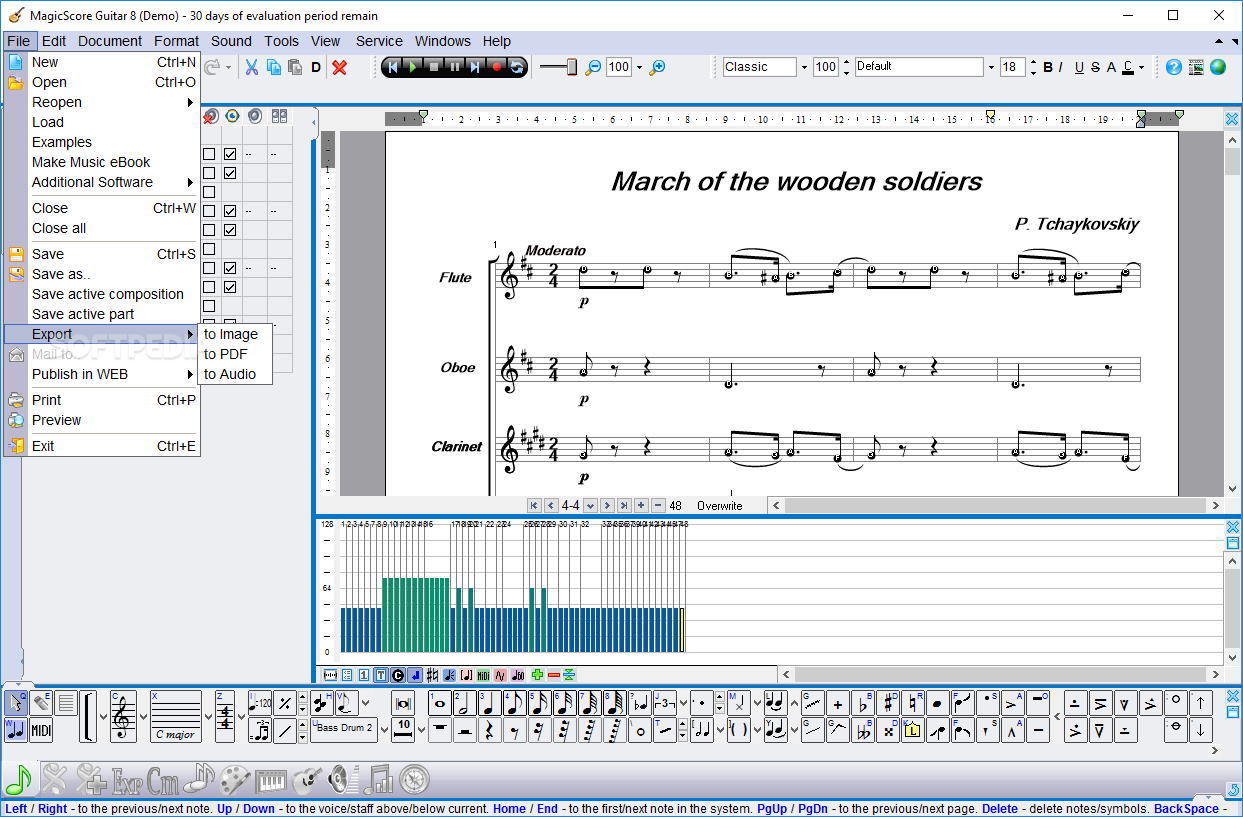Expand the Publish in WEB submenu
The image size is (1243, 817).
point(101,374)
